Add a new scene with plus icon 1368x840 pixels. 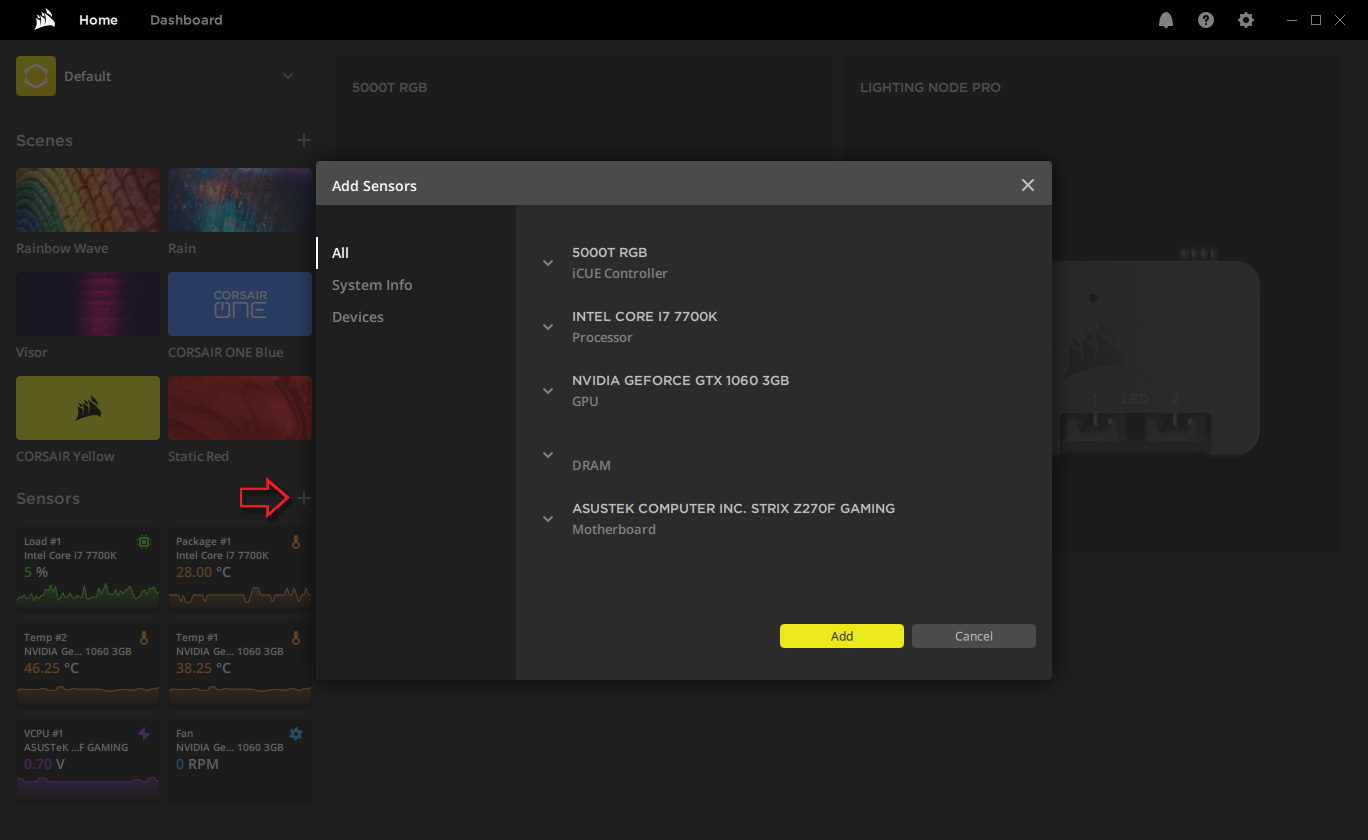tap(304, 140)
